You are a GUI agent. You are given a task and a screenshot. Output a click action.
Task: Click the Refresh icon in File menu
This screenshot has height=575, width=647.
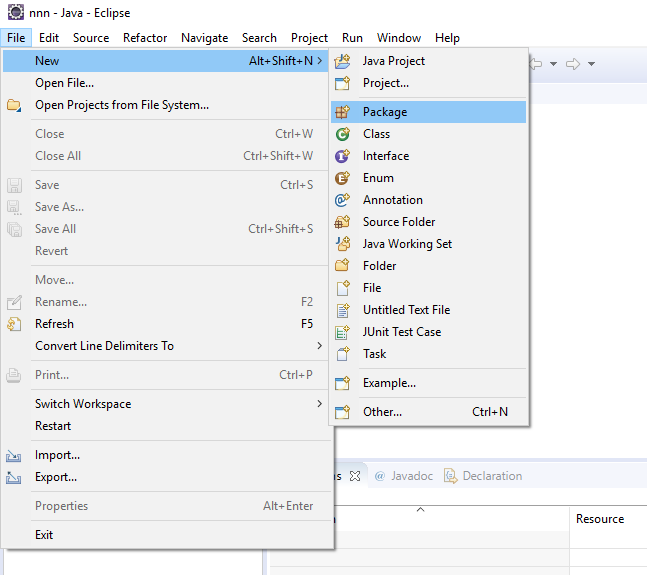click(14, 324)
